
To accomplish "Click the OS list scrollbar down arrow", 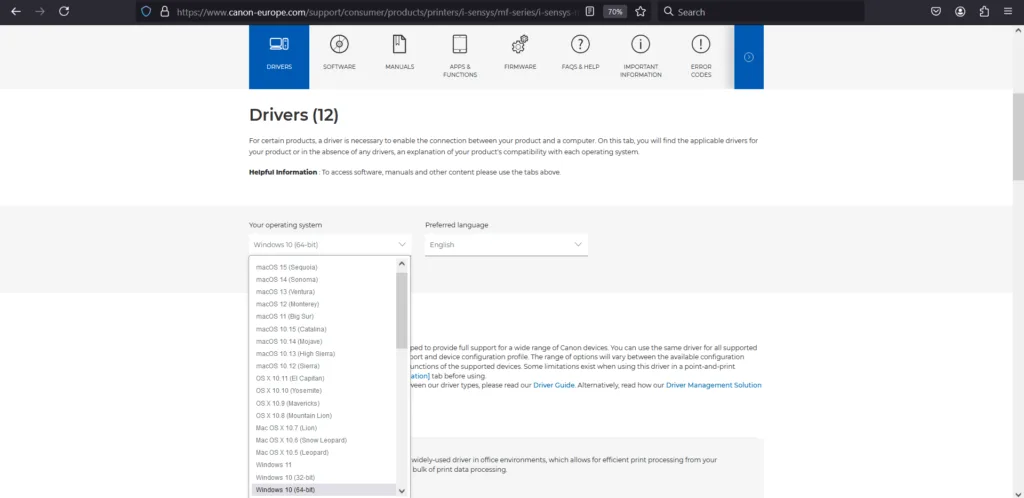I will 402,491.
